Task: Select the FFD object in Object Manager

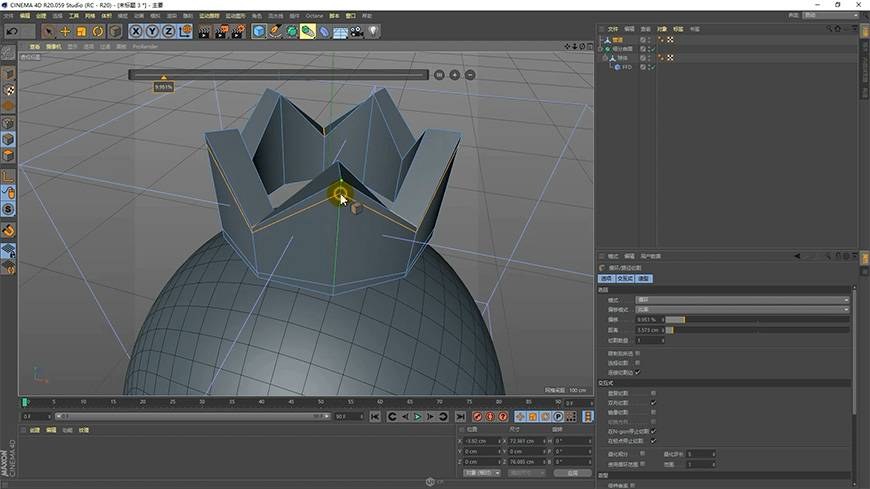Action: pos(626,67)
